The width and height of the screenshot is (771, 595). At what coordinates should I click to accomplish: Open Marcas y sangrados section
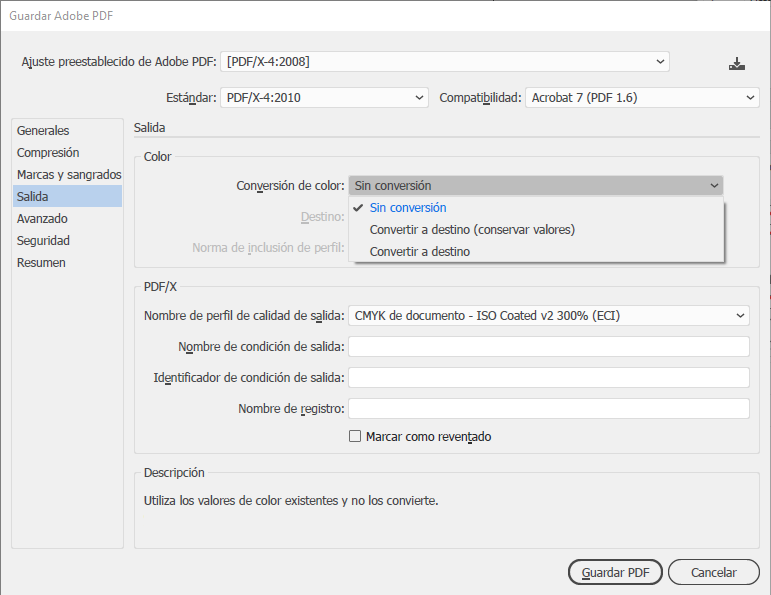click(67, 175)
